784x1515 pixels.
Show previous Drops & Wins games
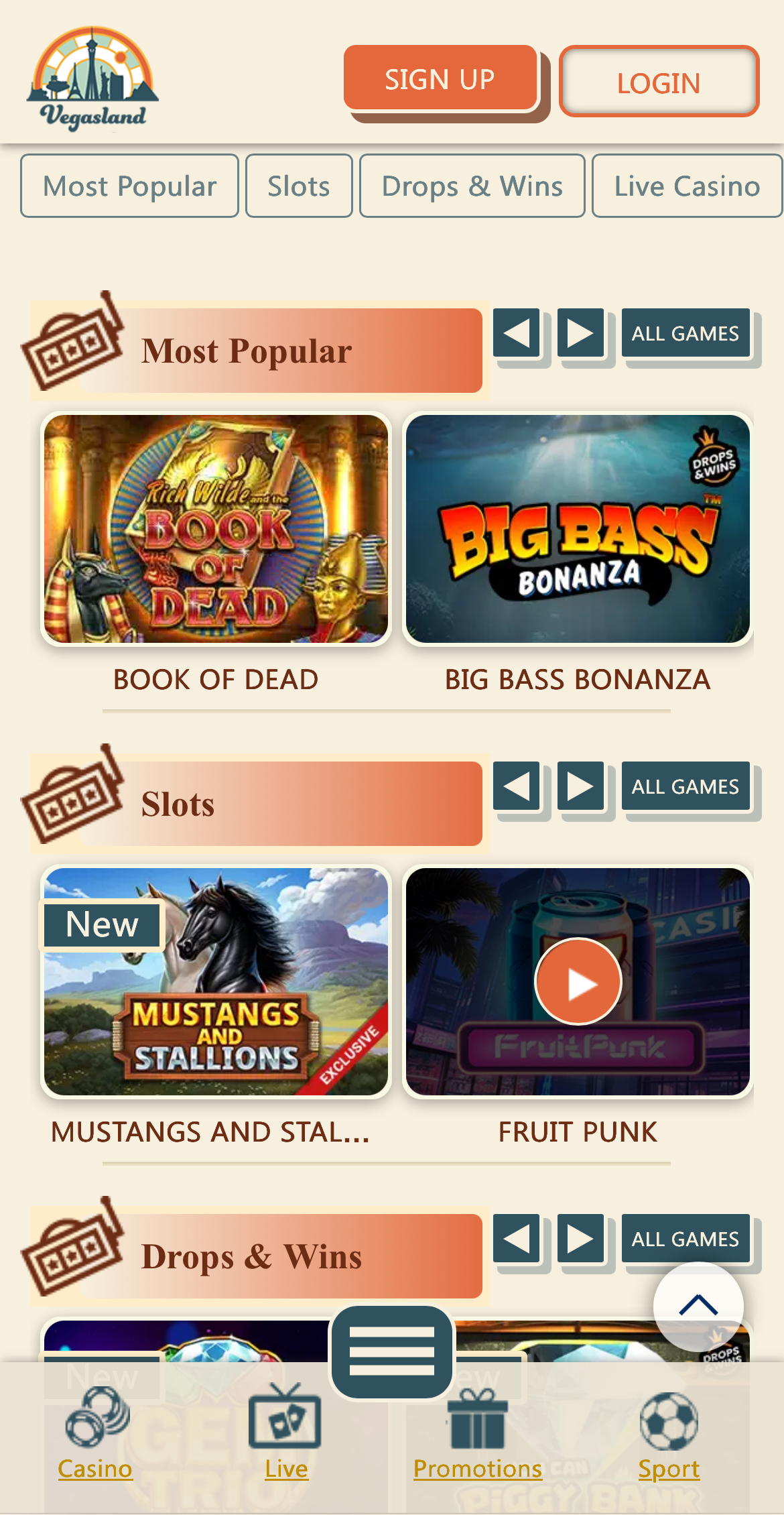[x=517, y=1238]
